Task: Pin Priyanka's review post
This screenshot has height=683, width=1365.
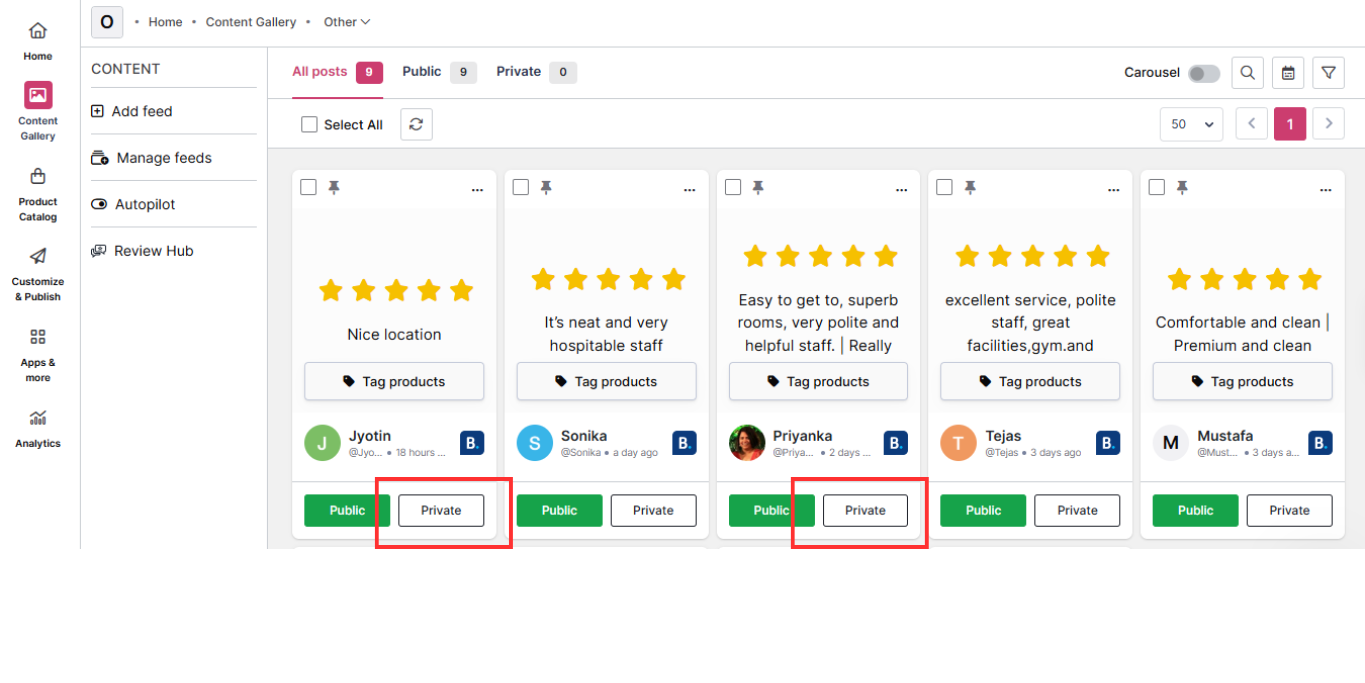Action: 758,188
